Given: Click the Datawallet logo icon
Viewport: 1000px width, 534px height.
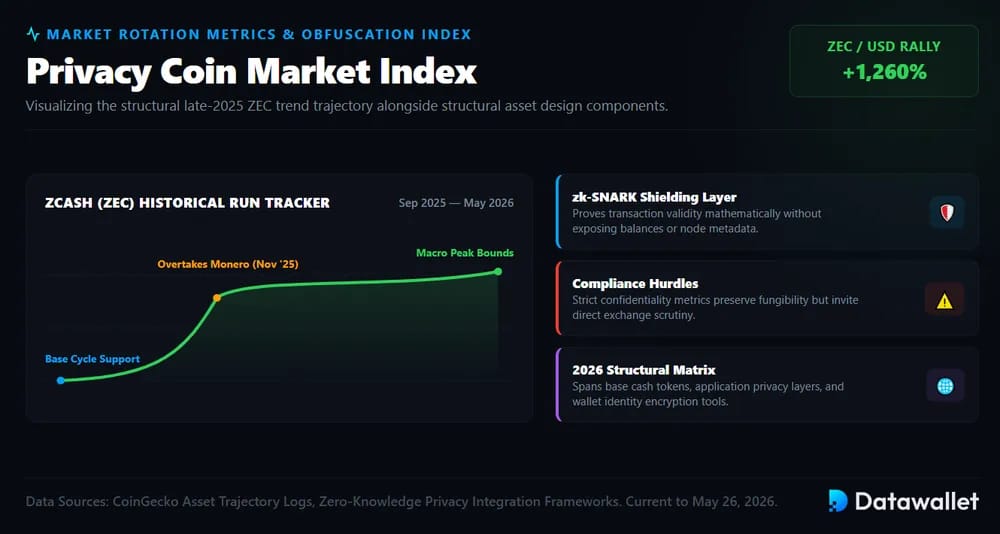Looking at the screenshot, I should [x=837, y=501].
